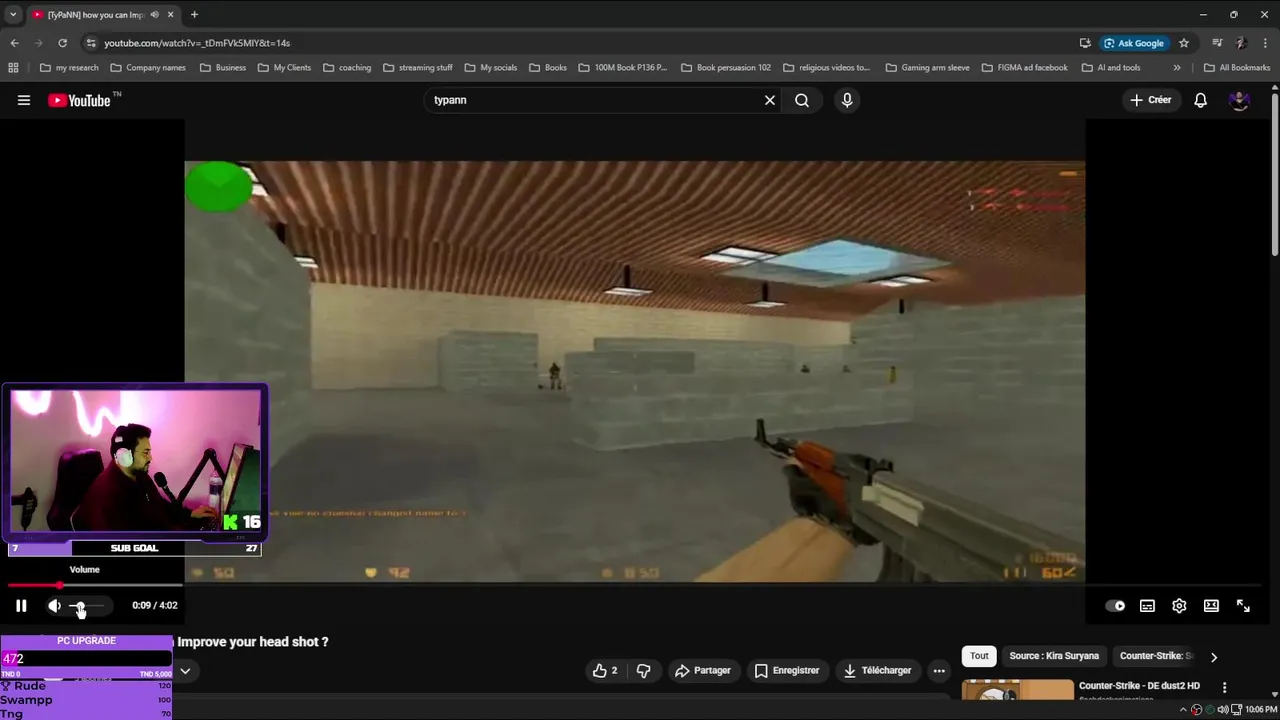
Task: Open the my research bookmark folder
Action: (x=69, y=68)
